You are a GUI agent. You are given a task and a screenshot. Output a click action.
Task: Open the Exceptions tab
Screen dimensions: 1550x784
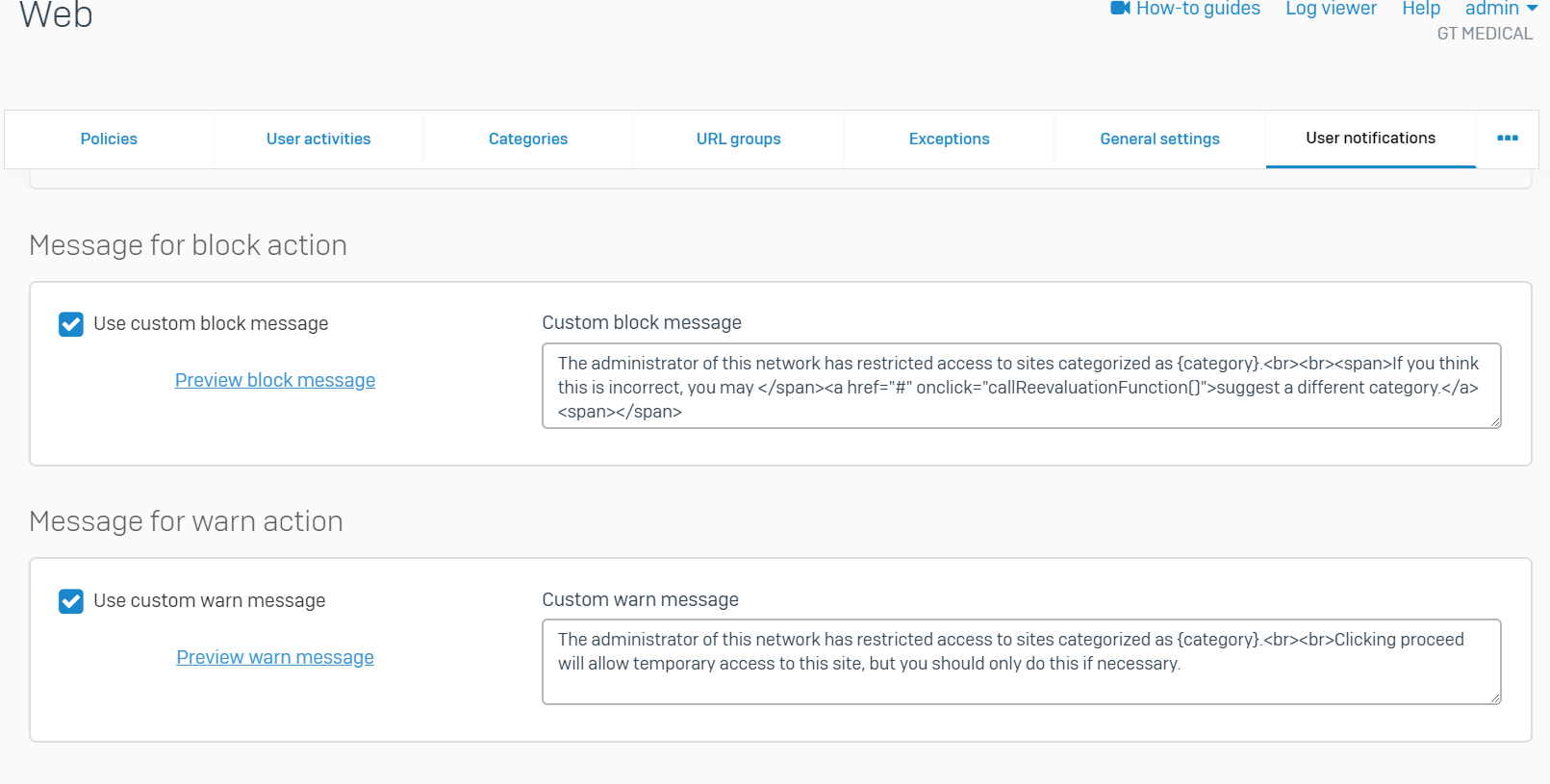[949, 139]
